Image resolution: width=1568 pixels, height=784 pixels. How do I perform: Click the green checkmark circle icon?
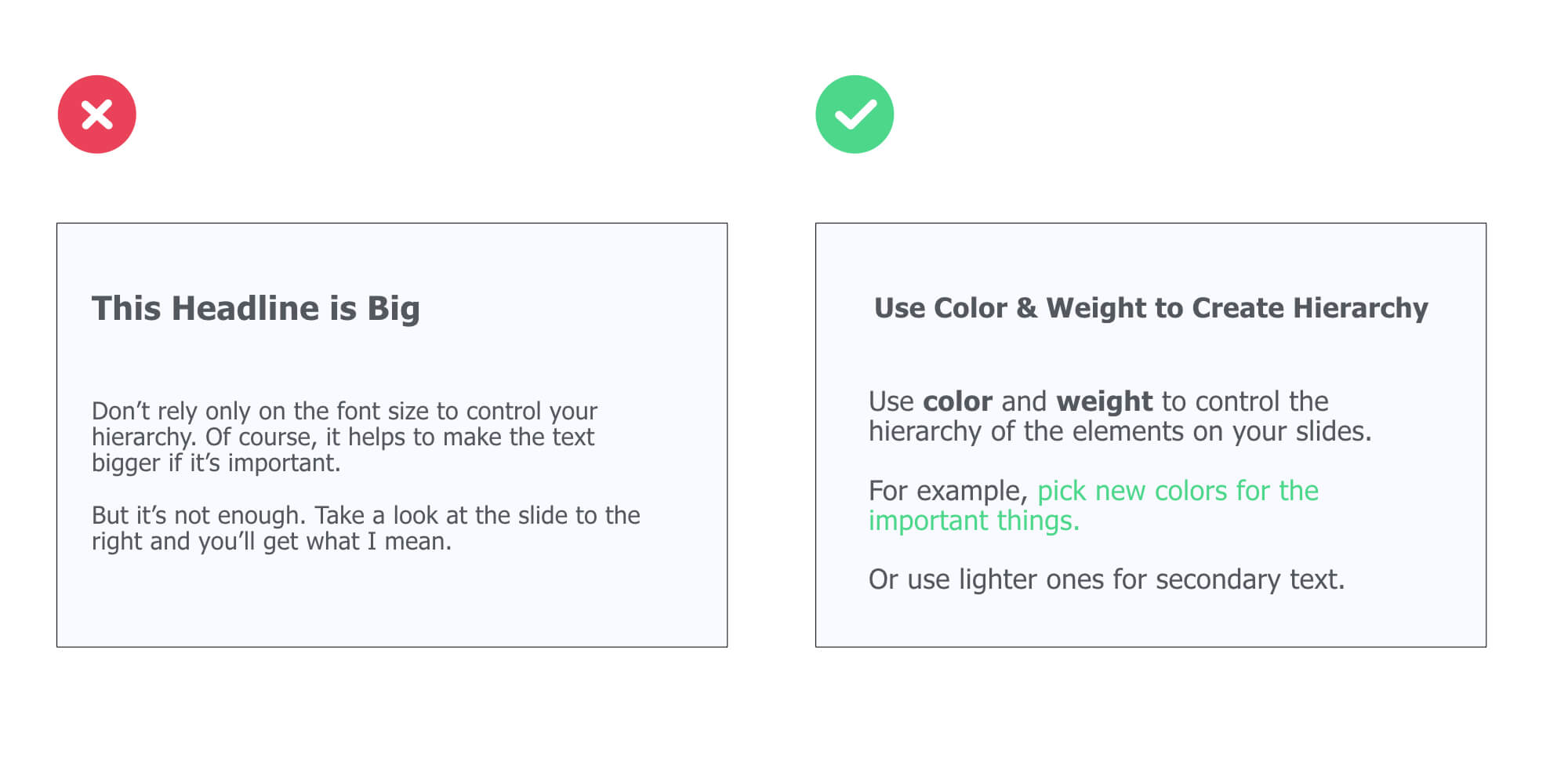(855, 114)
